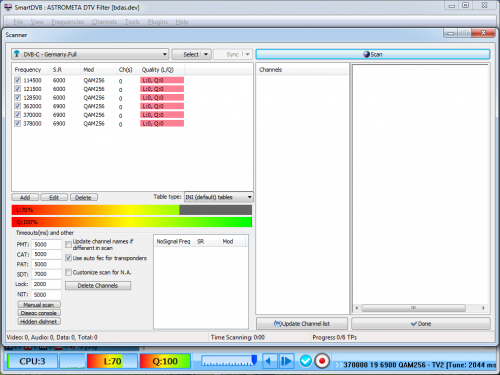Uncheck the 378000 frequency checkbox
The height and width of the screenshot is (375, 500).
[x=18, y=123]
